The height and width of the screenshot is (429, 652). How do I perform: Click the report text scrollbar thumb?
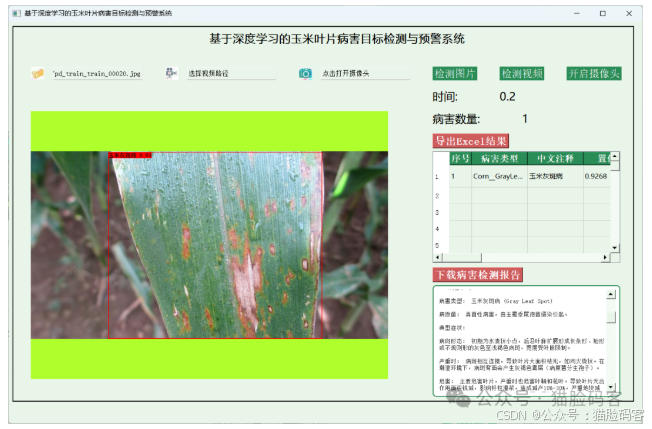click(x=611, y=317)
